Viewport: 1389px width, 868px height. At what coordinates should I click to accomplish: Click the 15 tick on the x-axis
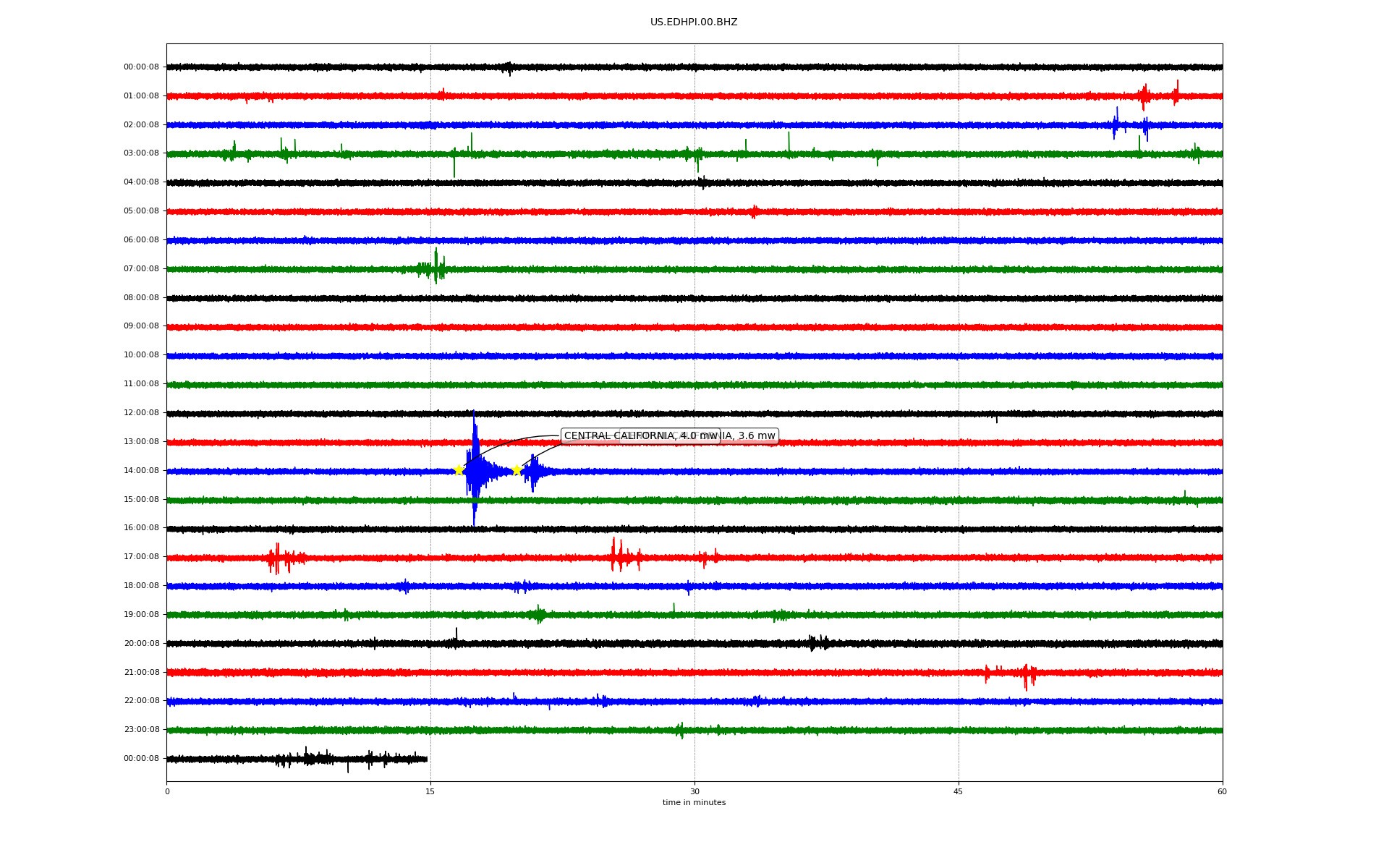pos(430,791)
